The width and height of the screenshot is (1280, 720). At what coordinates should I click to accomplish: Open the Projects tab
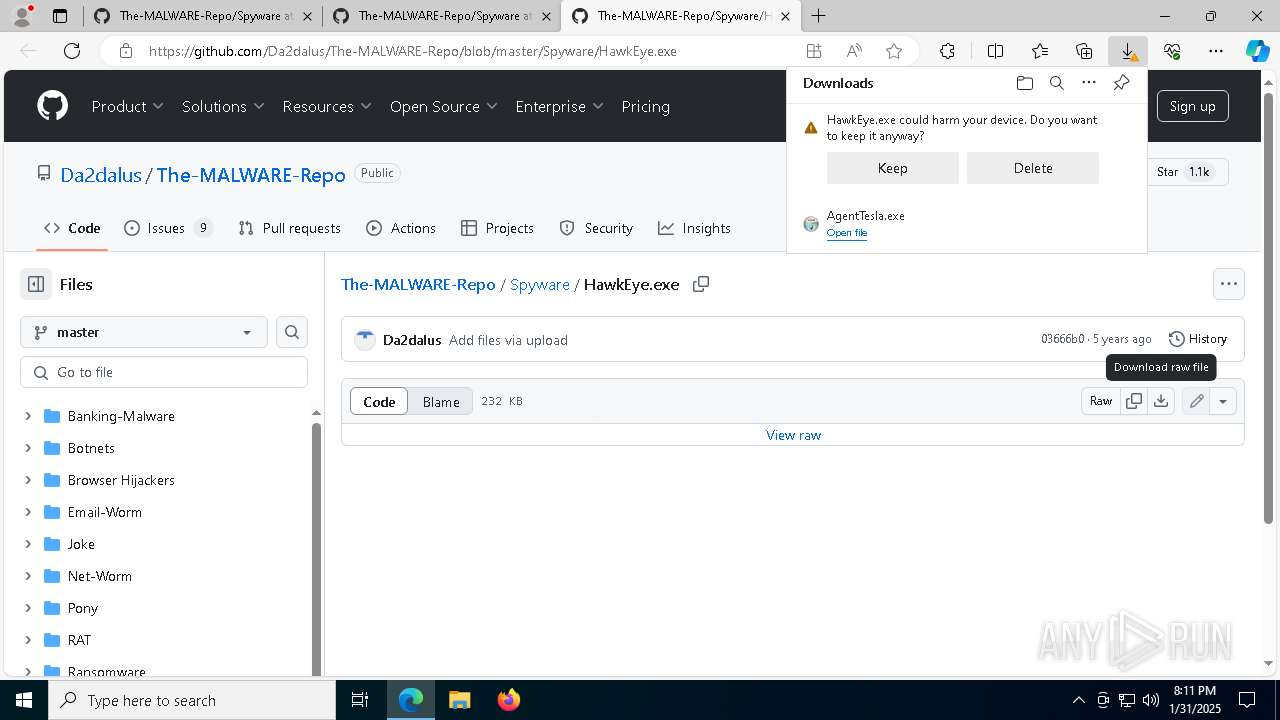(497, 228)
